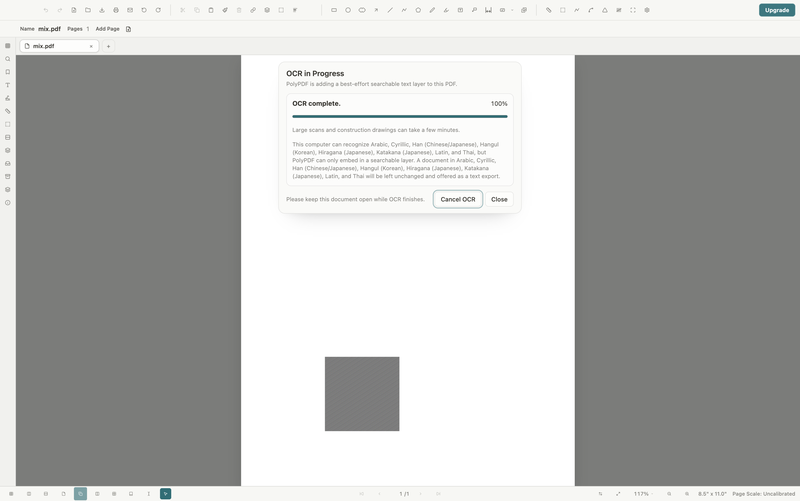Toggle the highlighted pan mode button in status bar

click(x=80, y=493)
